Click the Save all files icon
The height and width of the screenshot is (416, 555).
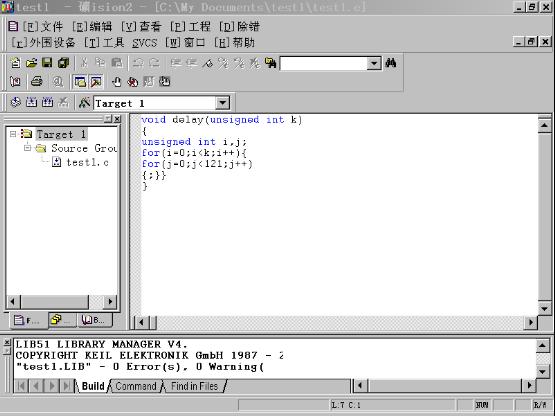point(63,63)
